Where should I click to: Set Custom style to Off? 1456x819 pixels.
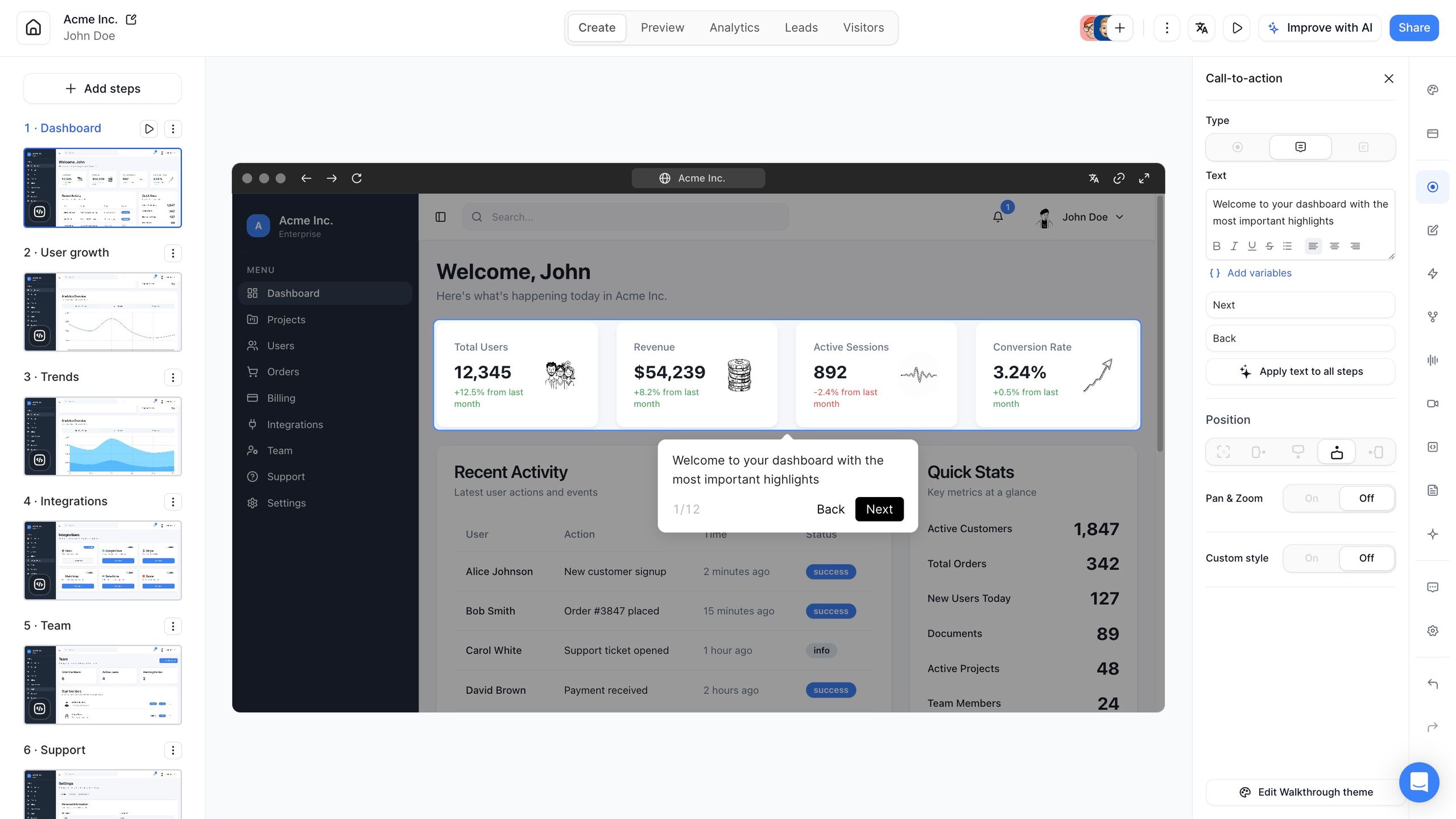(x=1366, y=559)
